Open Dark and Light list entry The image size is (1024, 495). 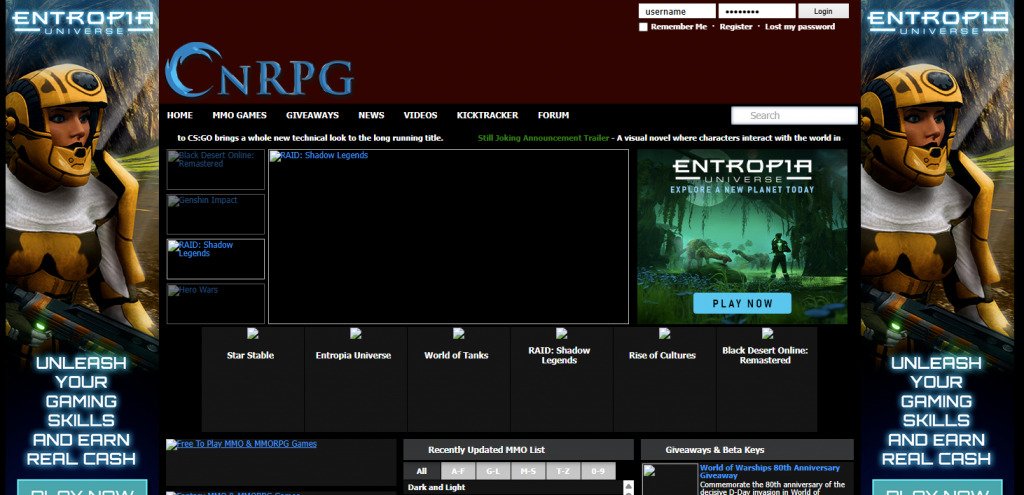pos(436,487)
